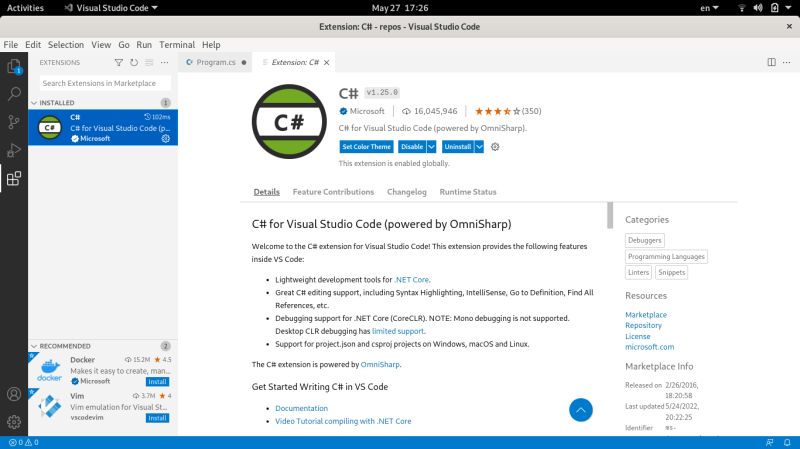
Task: Click the Uninstall button
Action: coord(458,147)
